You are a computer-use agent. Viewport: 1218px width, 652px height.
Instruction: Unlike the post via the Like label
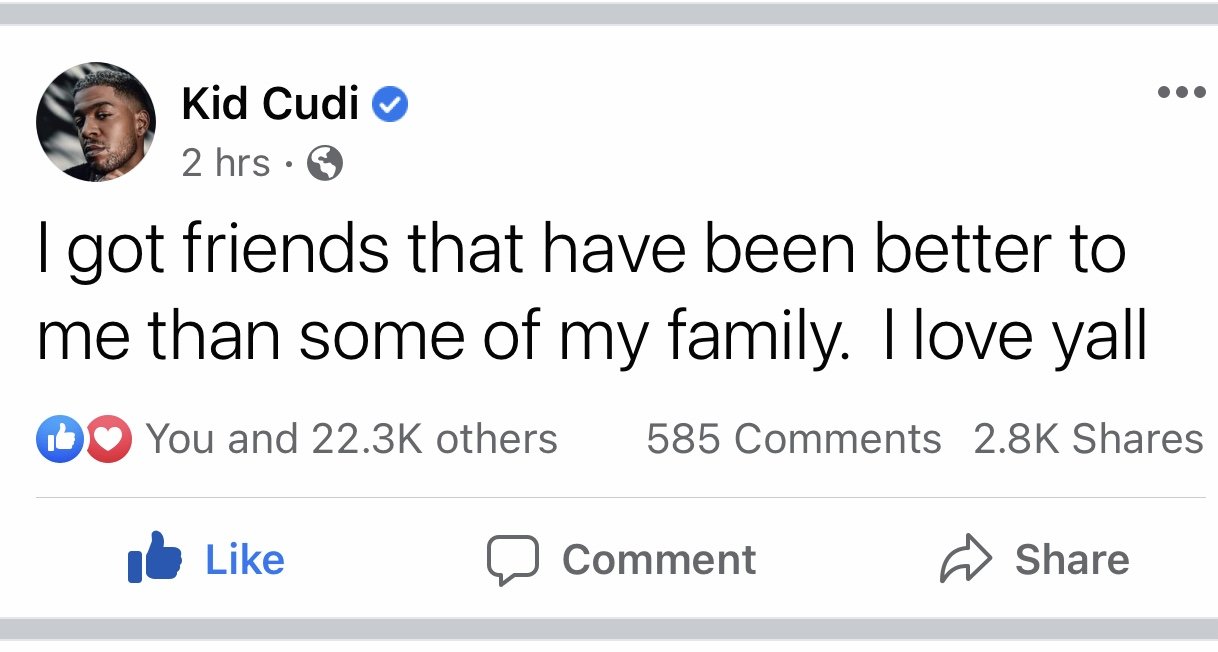click(245, 559)
